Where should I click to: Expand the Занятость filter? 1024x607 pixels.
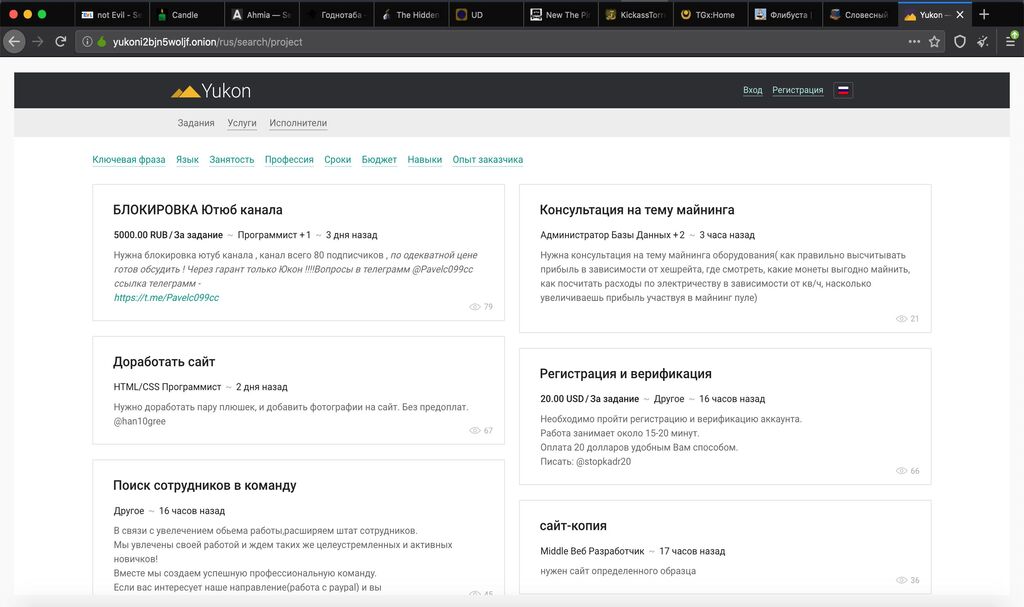click(232, 160)
